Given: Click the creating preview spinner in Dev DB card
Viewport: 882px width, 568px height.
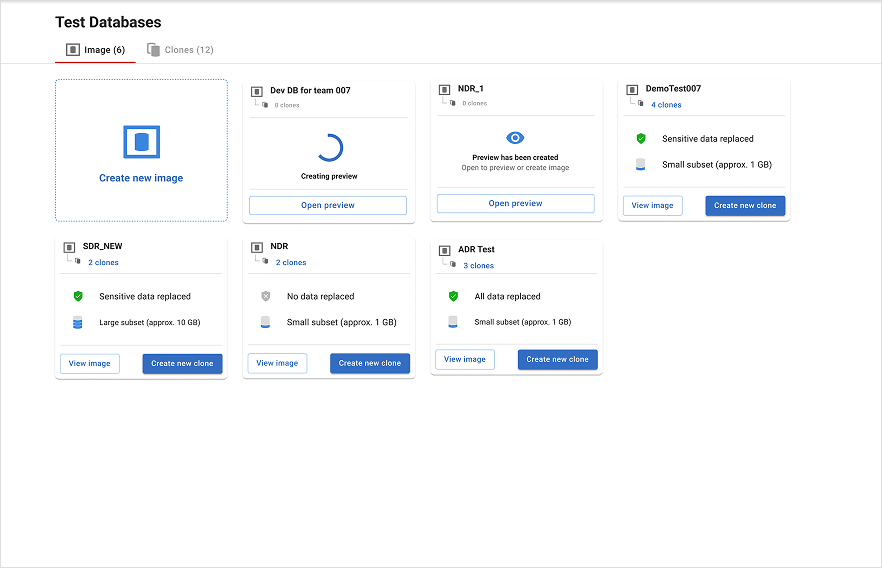Looking at the screenshot, I should 329,148.
